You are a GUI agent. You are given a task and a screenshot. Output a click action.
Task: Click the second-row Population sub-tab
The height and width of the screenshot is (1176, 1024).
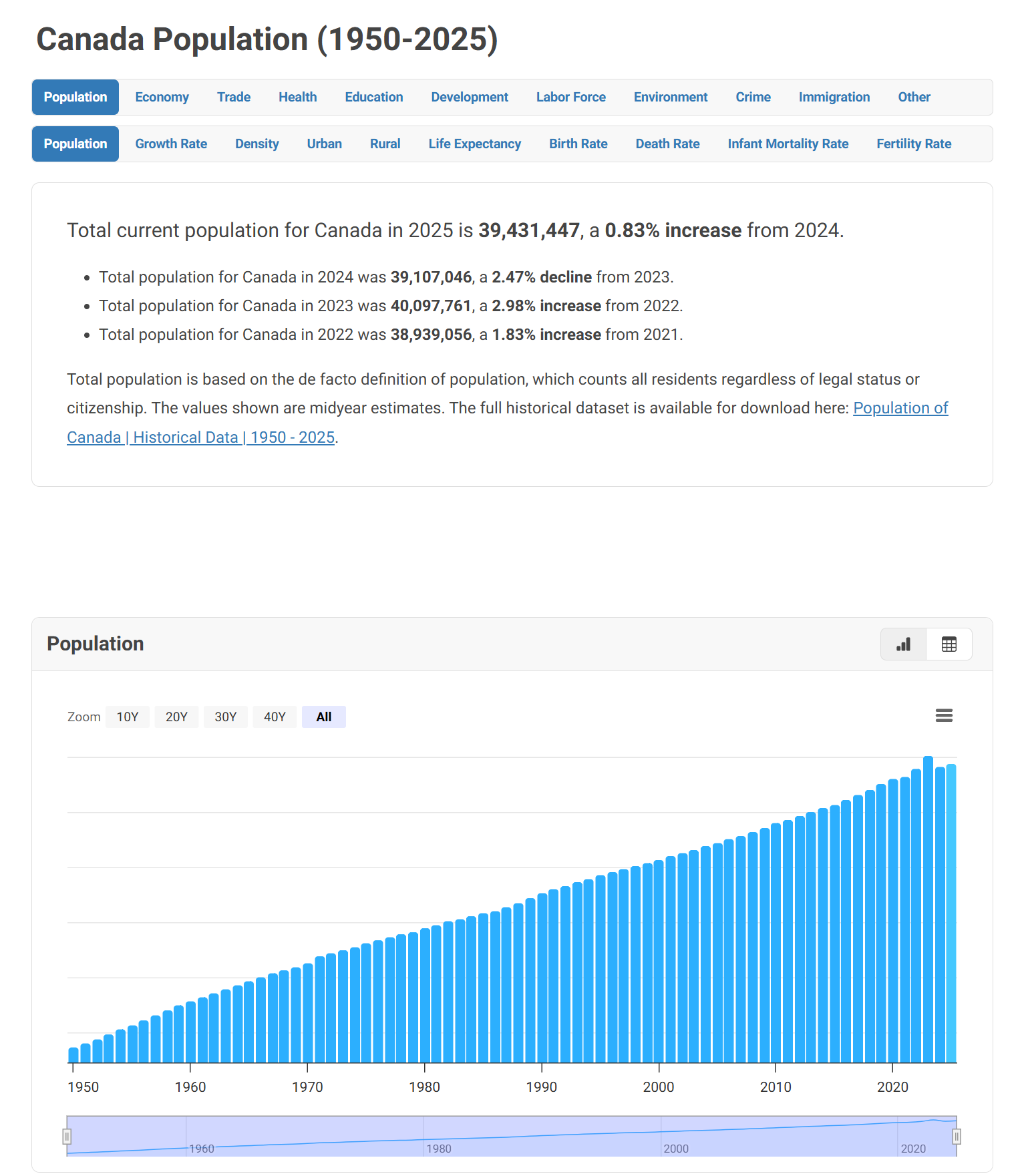[75, 144]
